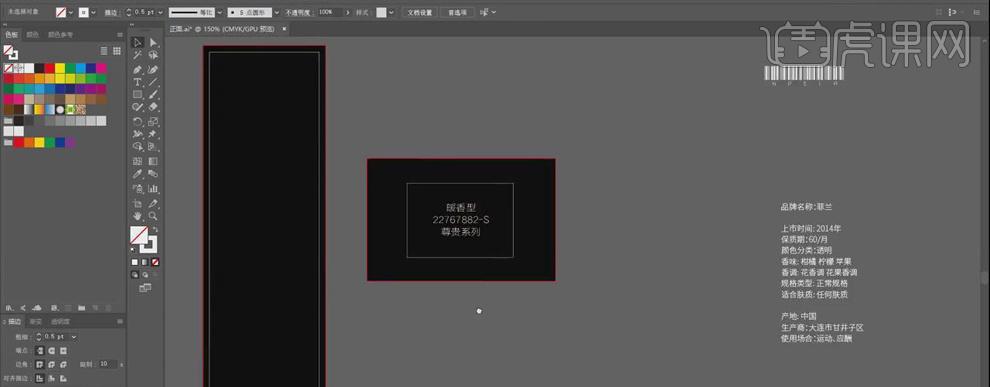Select the Shape Builder tool
Screen dimensions: 990x387
pos(138,146)
